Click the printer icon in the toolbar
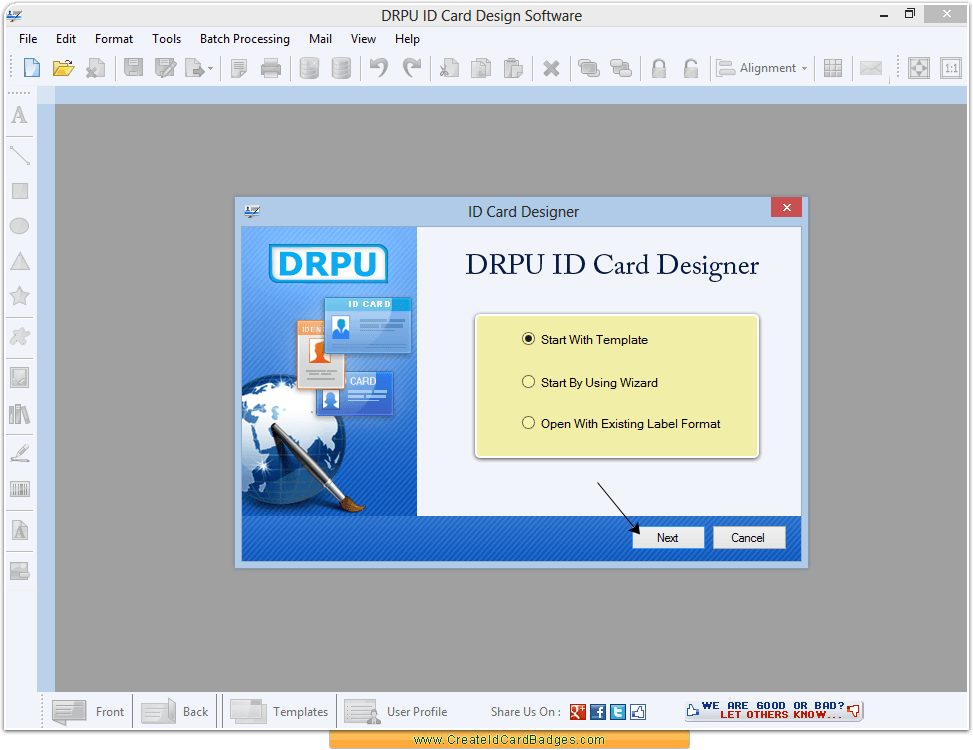 pyautogui.click(x=271, y=68)
